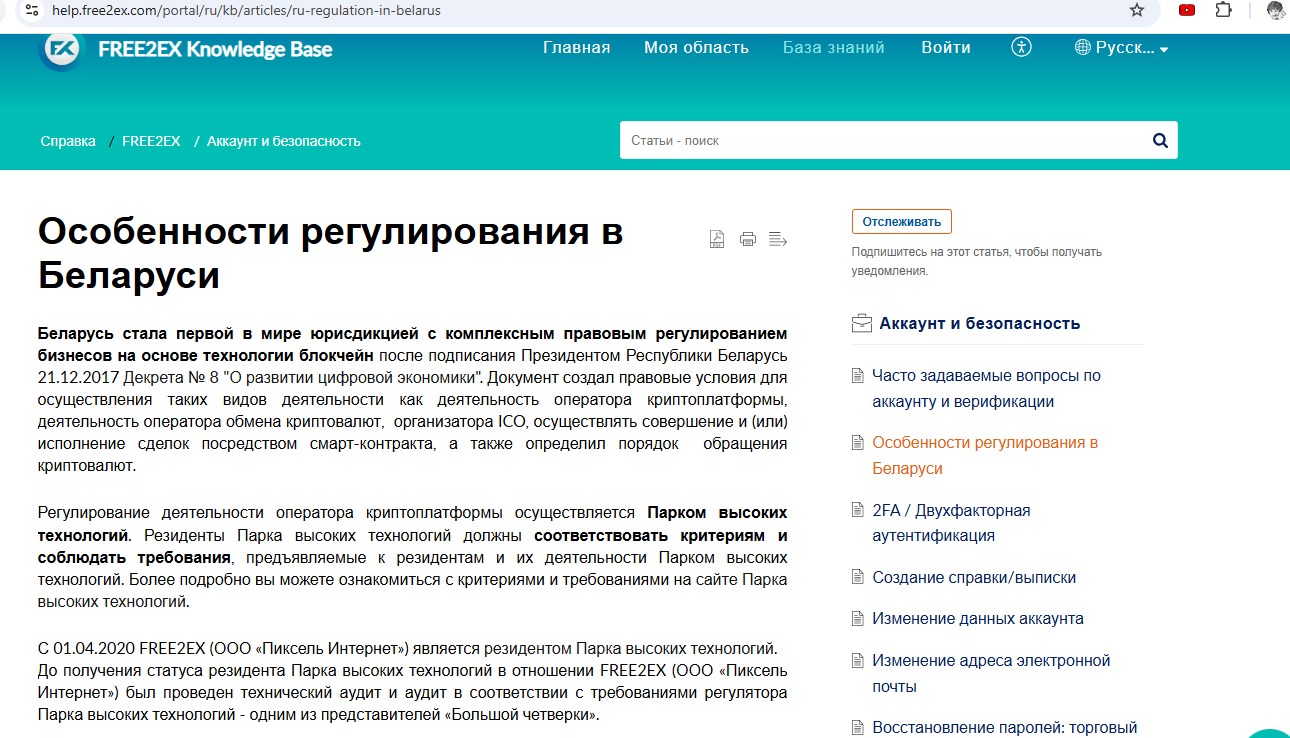The width and height of the screenshot is (1290, 738).
Task: Open the Русский language dropdown
Action: point(1121,48)
